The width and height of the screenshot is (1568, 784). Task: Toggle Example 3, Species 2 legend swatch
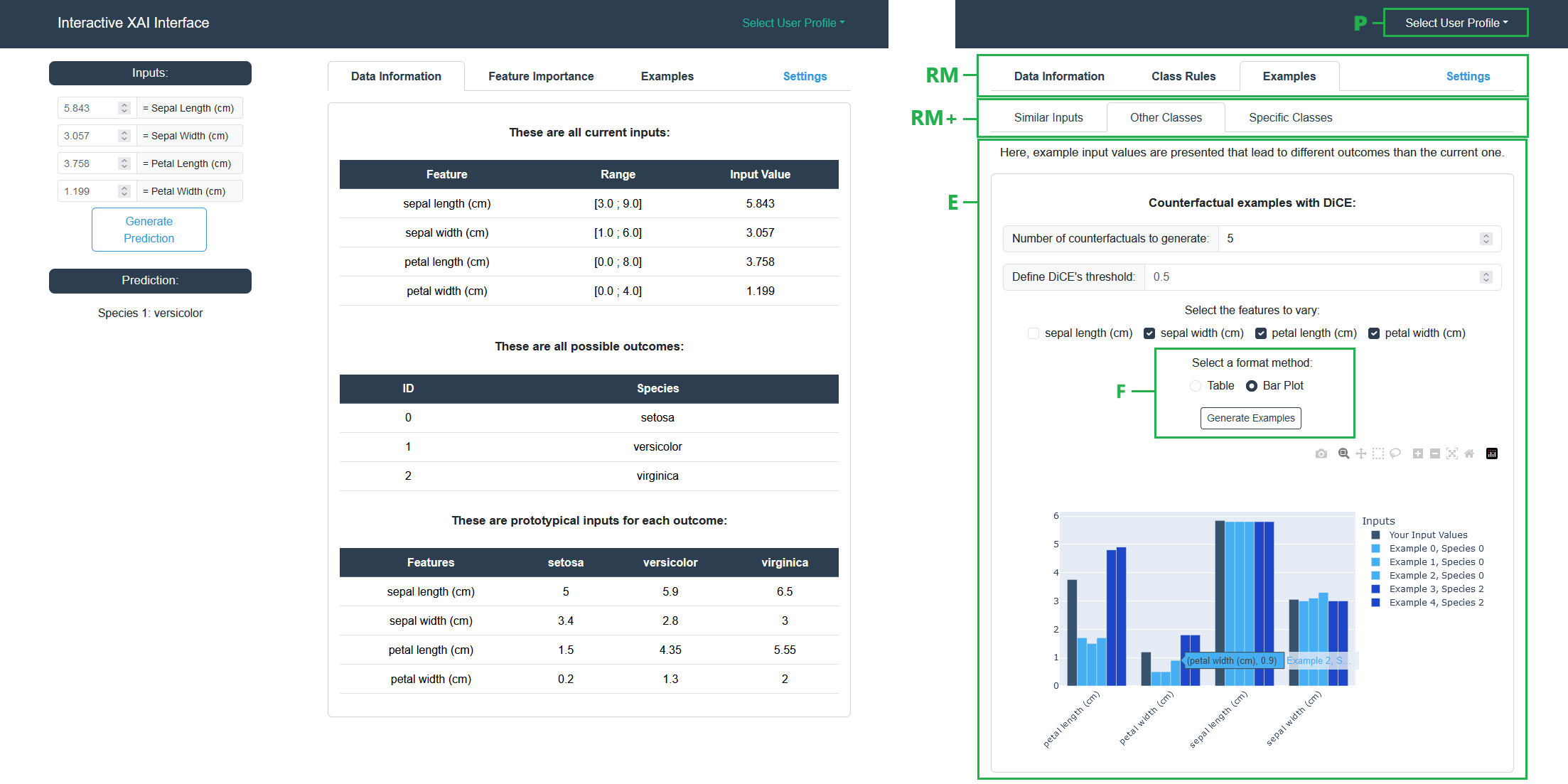(x=1375, y=589)
